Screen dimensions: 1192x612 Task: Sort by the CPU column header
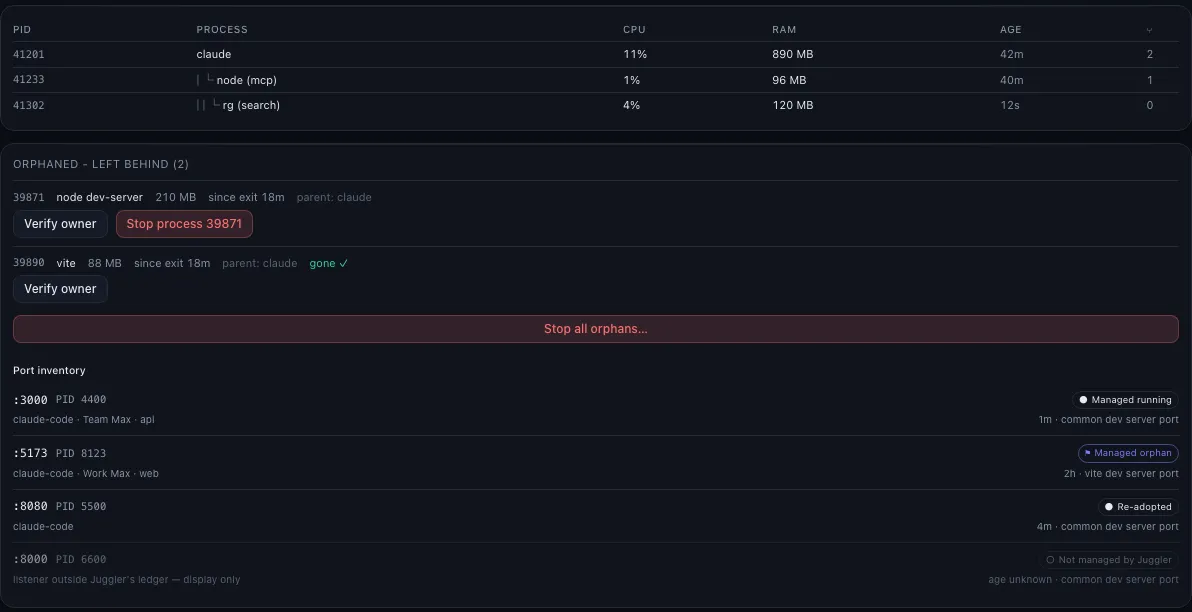coord(634,30)
